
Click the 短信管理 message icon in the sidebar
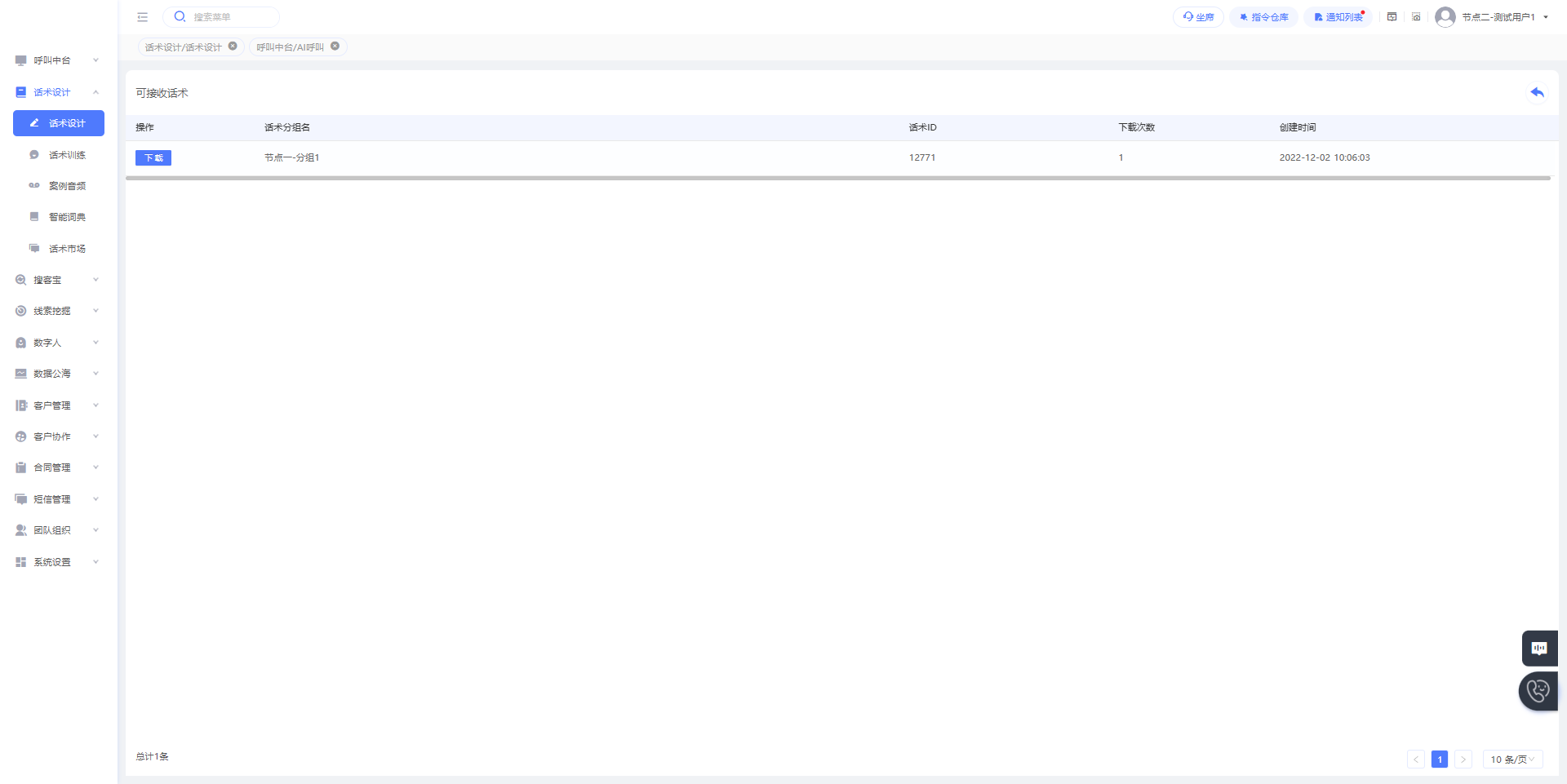coord(21,499)
